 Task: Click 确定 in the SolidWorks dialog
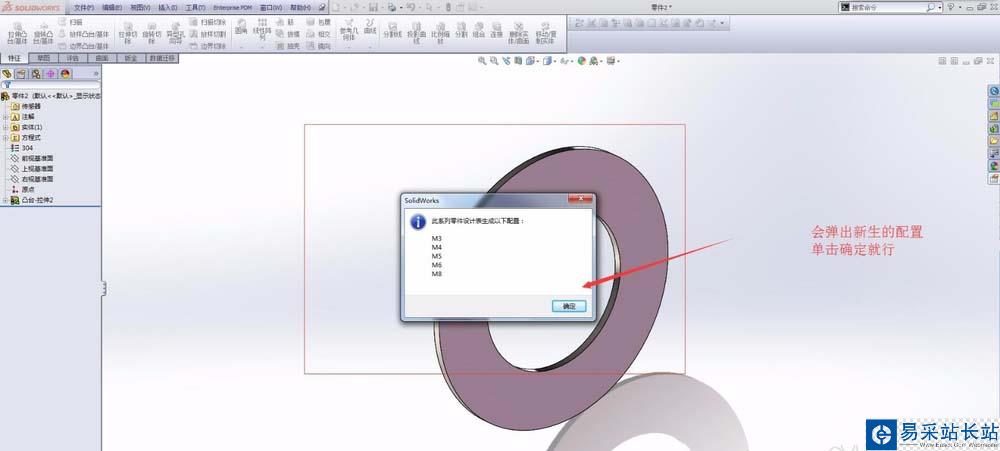[568, 306]
